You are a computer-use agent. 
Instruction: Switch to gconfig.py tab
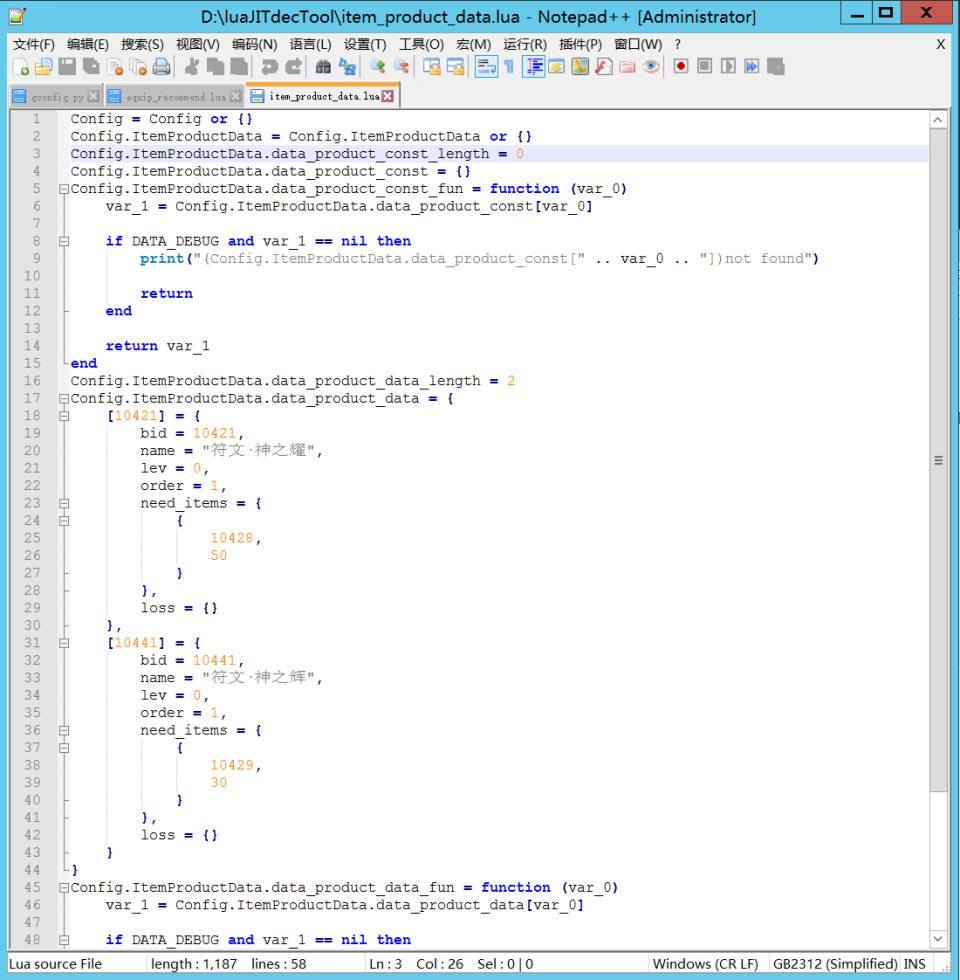[57, 97]
